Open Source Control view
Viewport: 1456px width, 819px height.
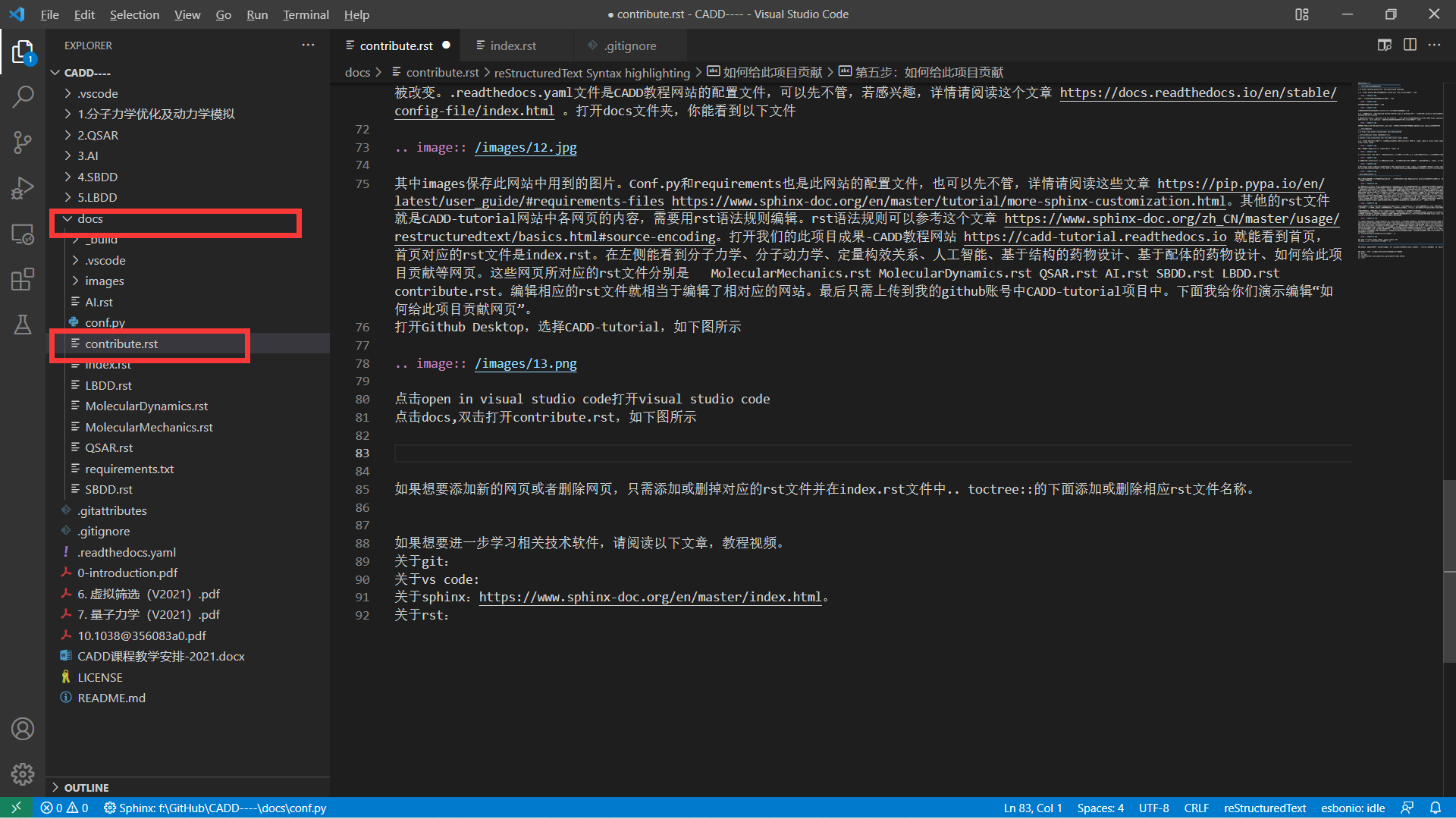23,142
